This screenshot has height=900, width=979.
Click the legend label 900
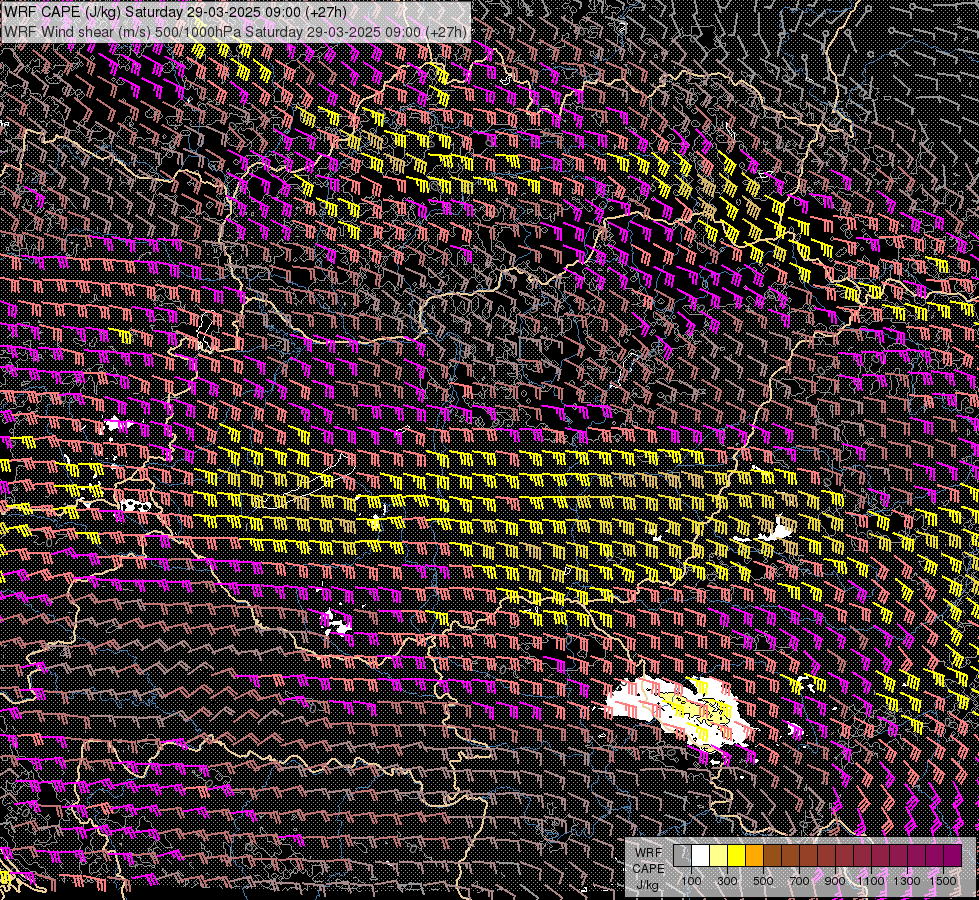click(835, 881)
